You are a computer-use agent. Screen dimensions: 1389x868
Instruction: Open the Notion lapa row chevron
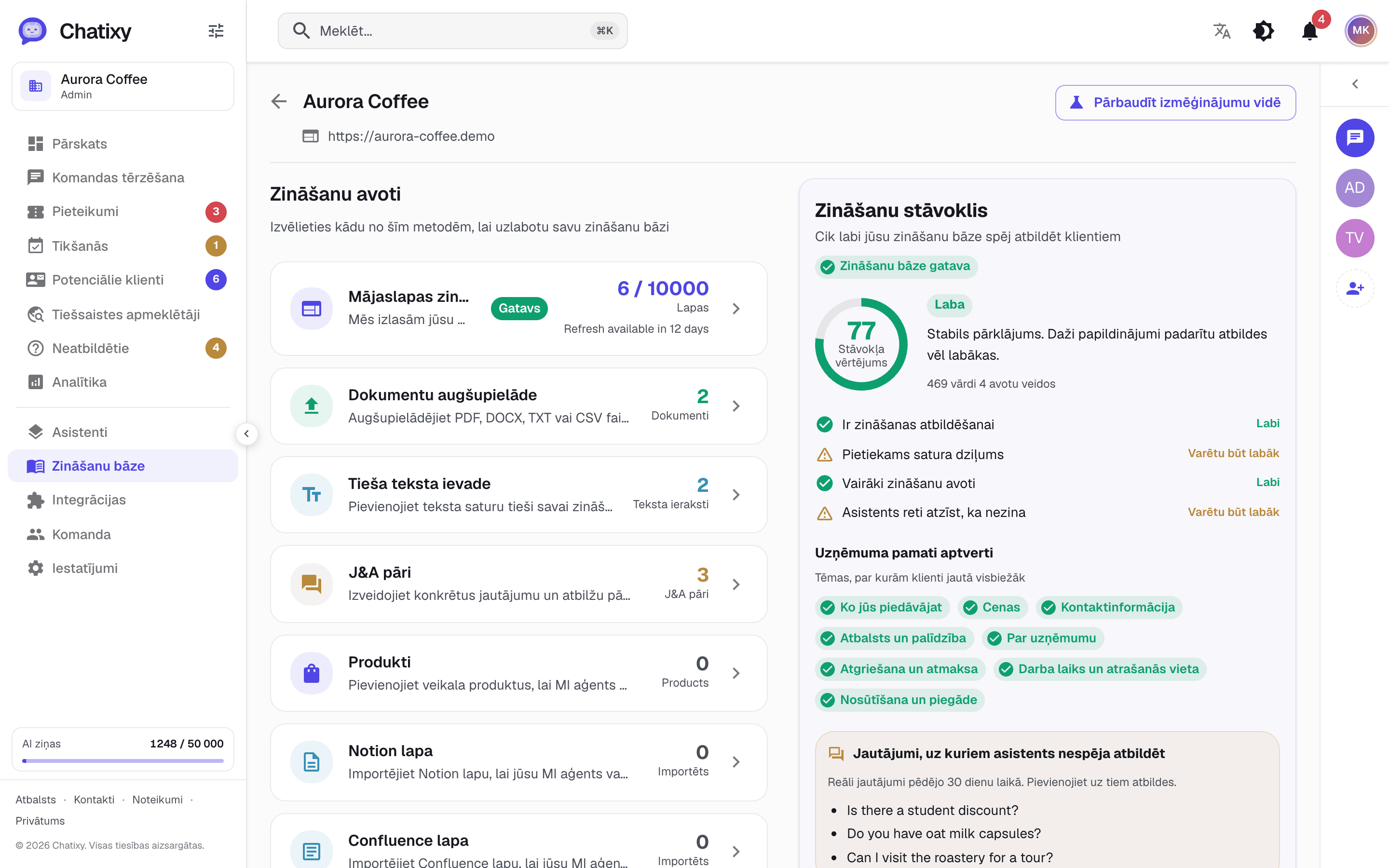(x=736, y=762)
